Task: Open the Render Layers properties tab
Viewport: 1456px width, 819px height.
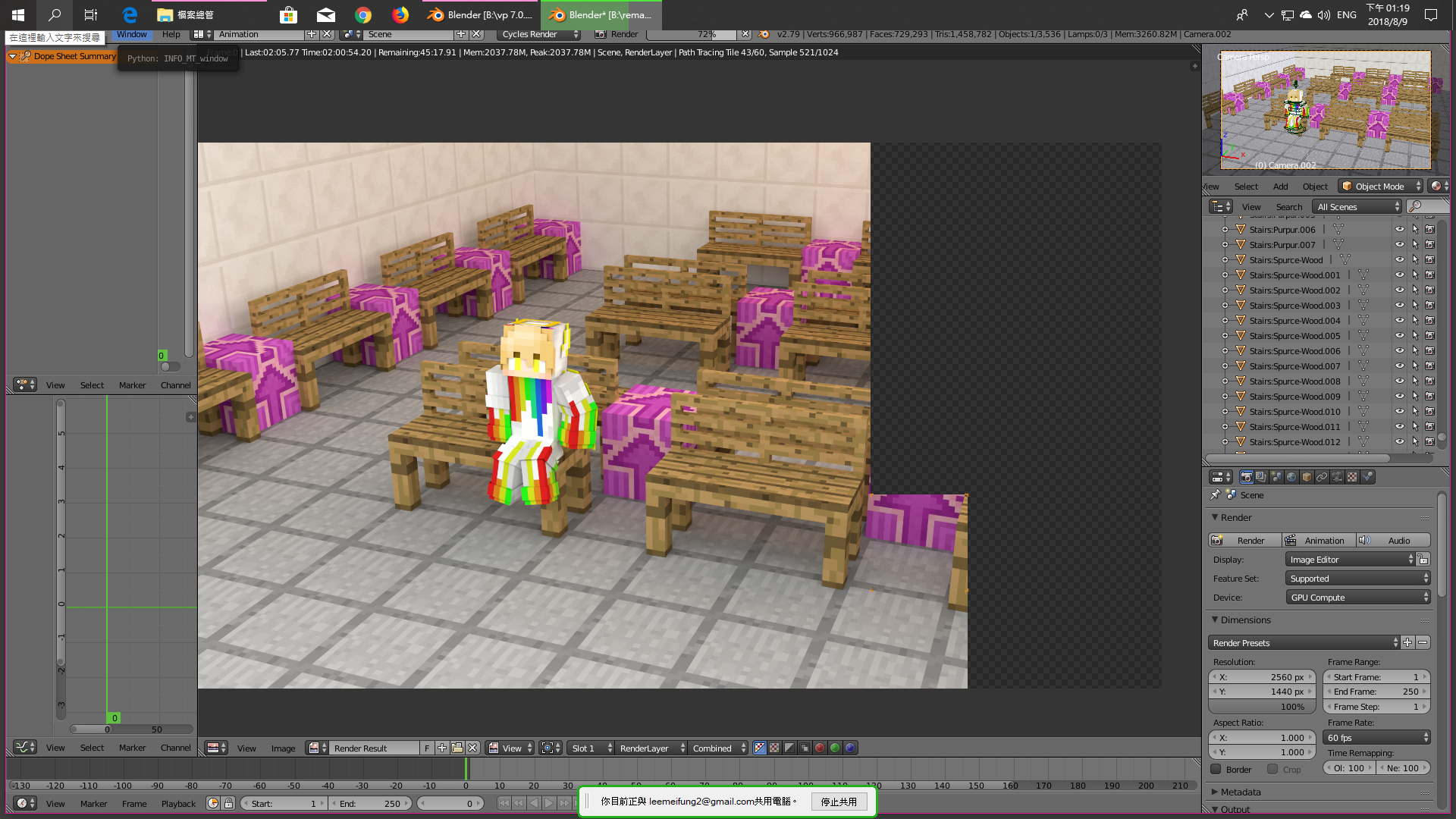Action: (x=1261, y=477)
